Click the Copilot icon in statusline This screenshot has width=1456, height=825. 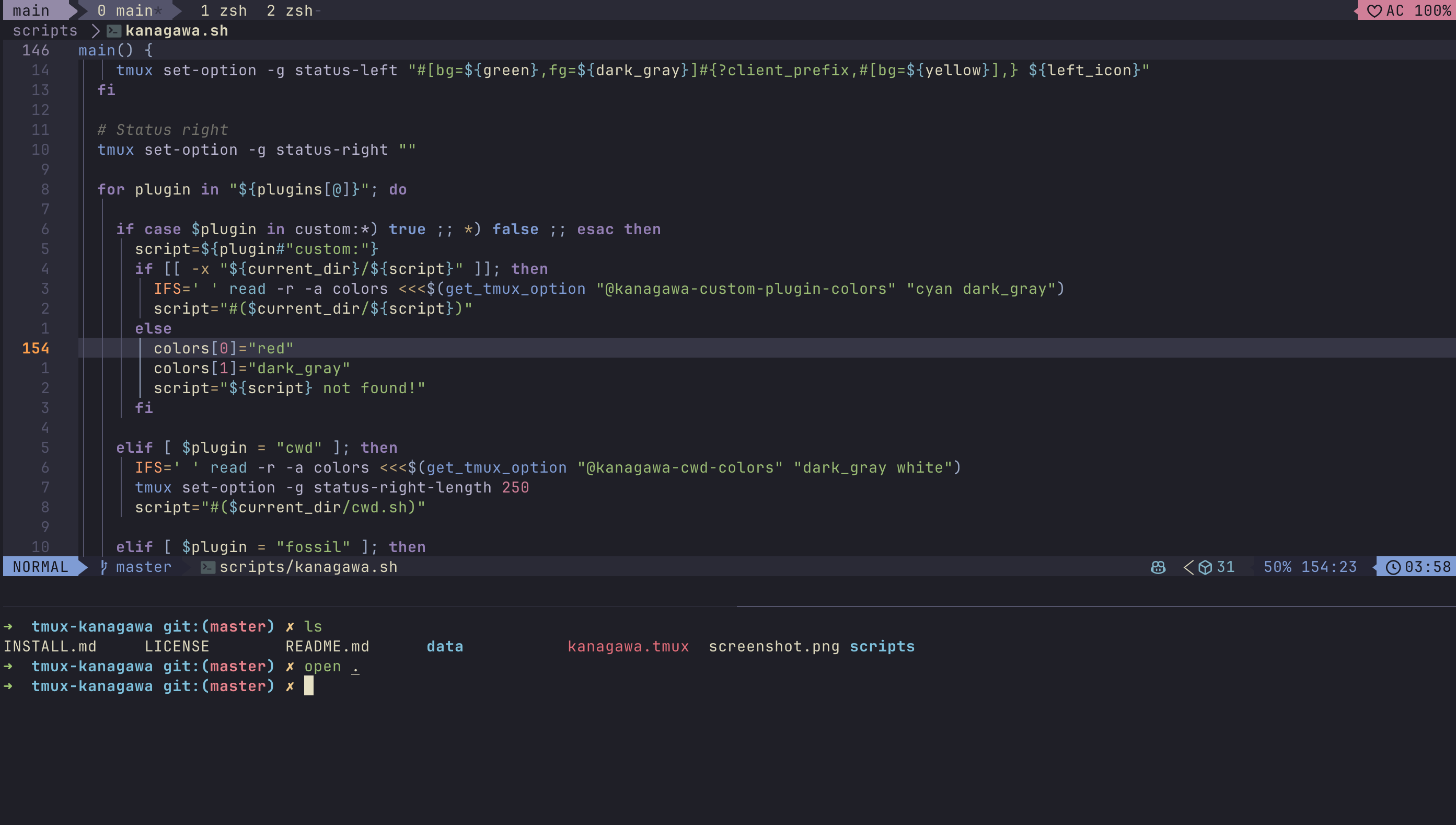pyautogui.click(x=1158, y=567)
